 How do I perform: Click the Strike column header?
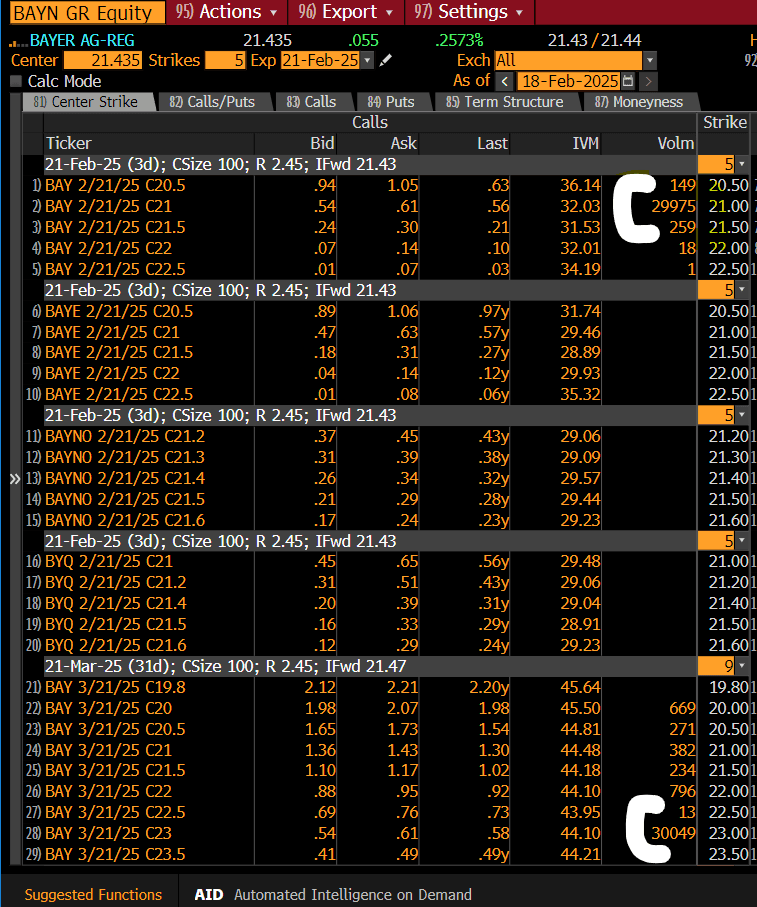coord(725,122)
